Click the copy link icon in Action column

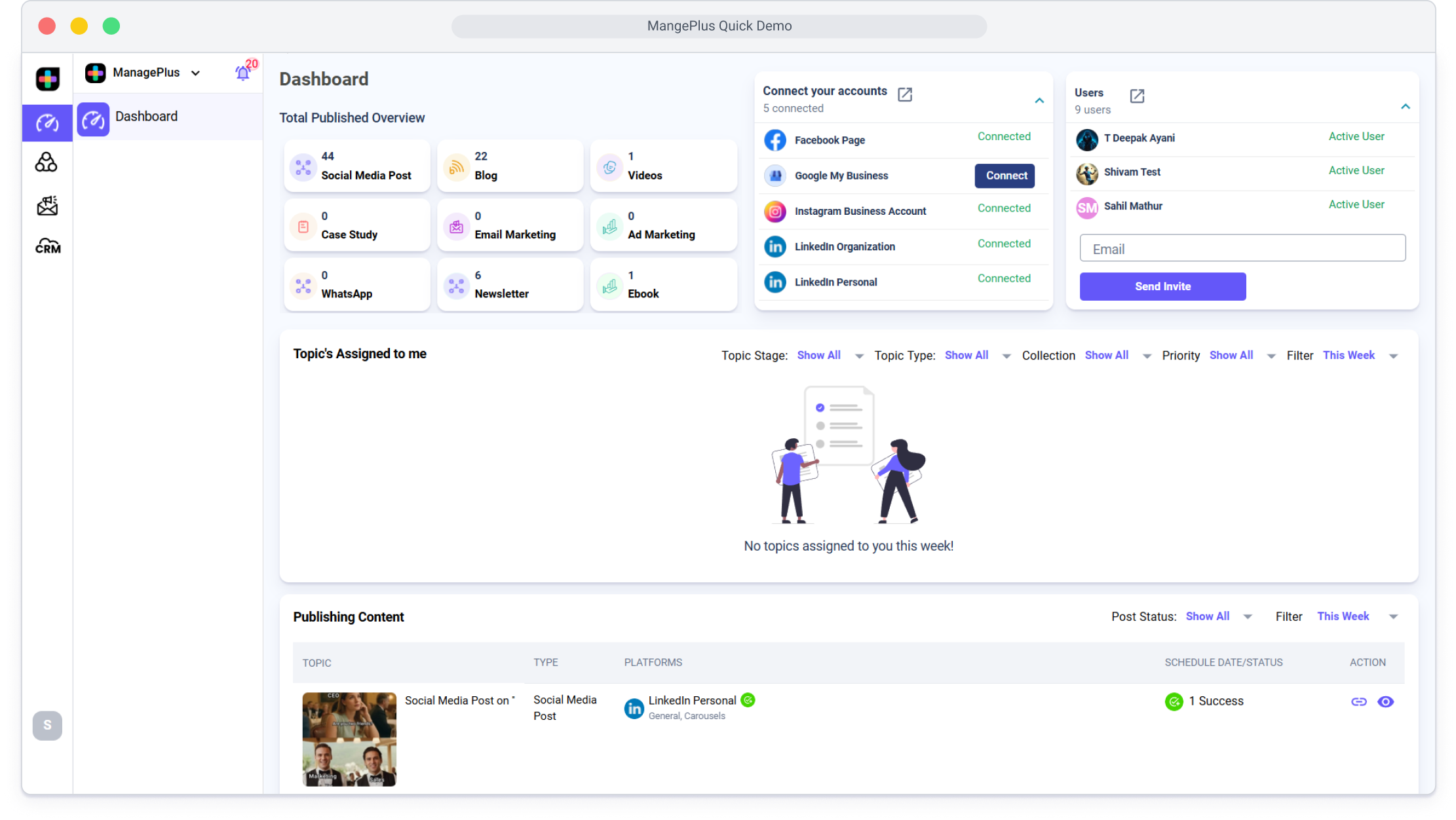1358,701
